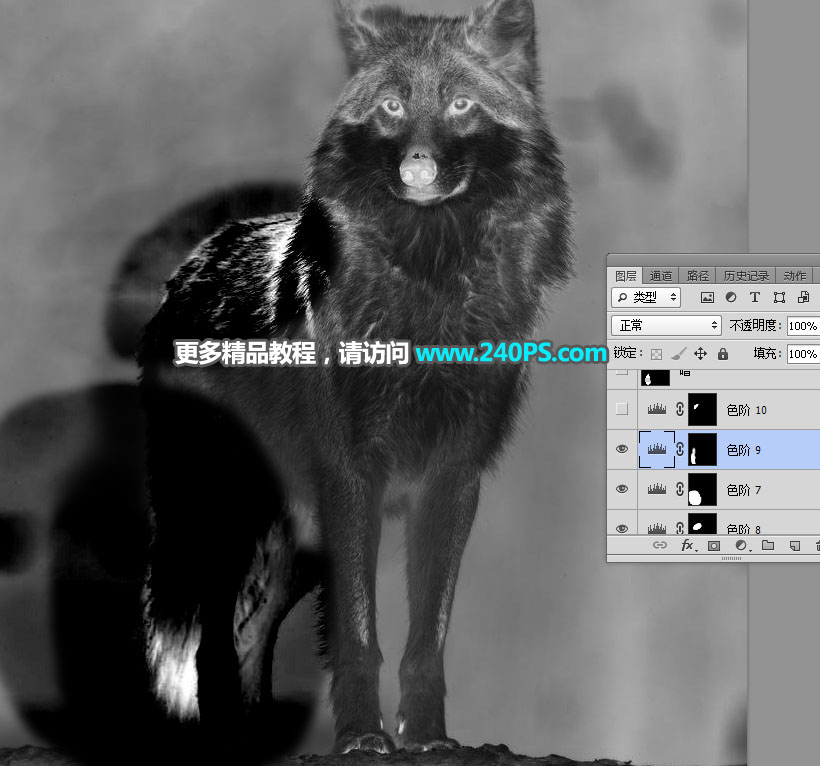The width and height of the screenshot is (820, 766).
Task: Toggle lock position move icon
Action: coord(700,354)
